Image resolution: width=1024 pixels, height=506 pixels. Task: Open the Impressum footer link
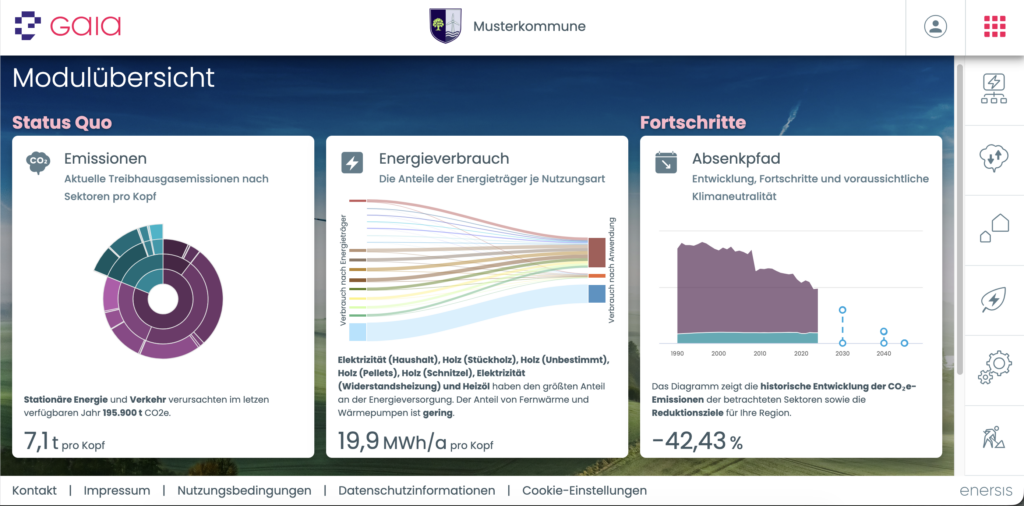[117, 491]
